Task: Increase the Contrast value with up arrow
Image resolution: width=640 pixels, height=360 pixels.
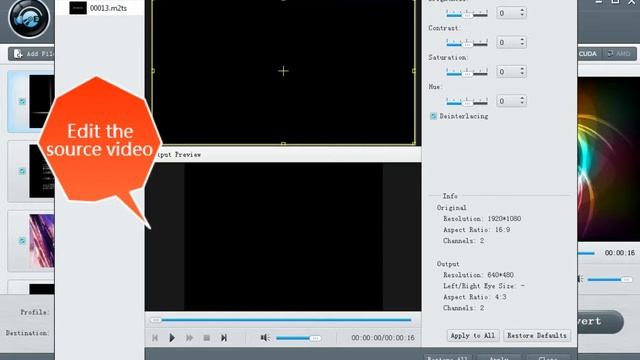Action: (522, 40)
